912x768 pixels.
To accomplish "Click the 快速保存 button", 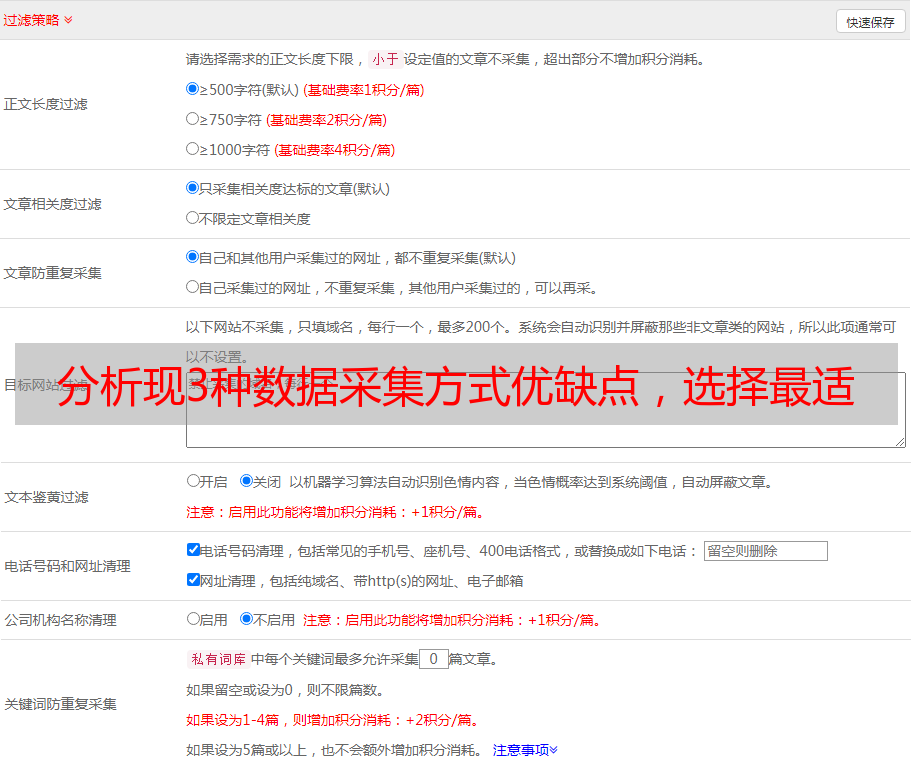I will (870, 22).
